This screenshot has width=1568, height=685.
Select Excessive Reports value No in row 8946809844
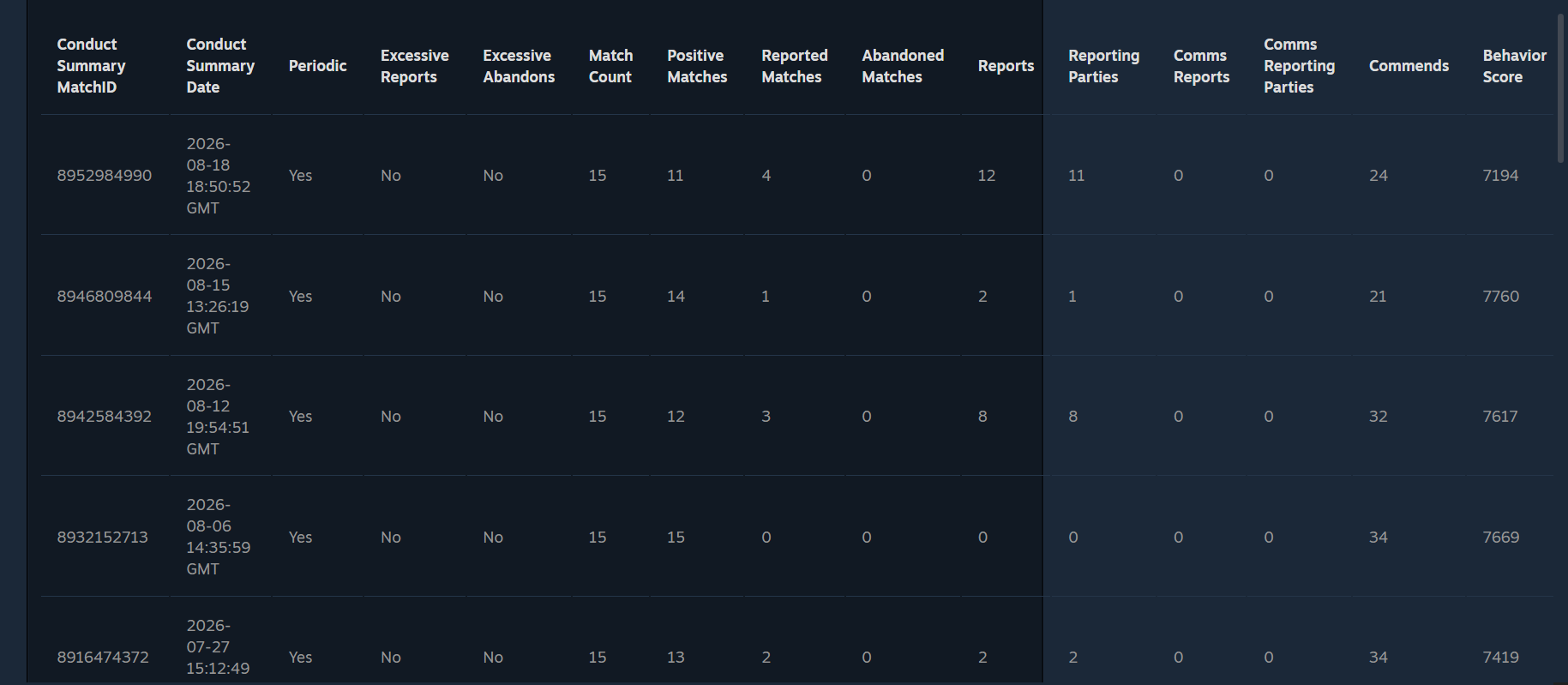pos(391,296)
